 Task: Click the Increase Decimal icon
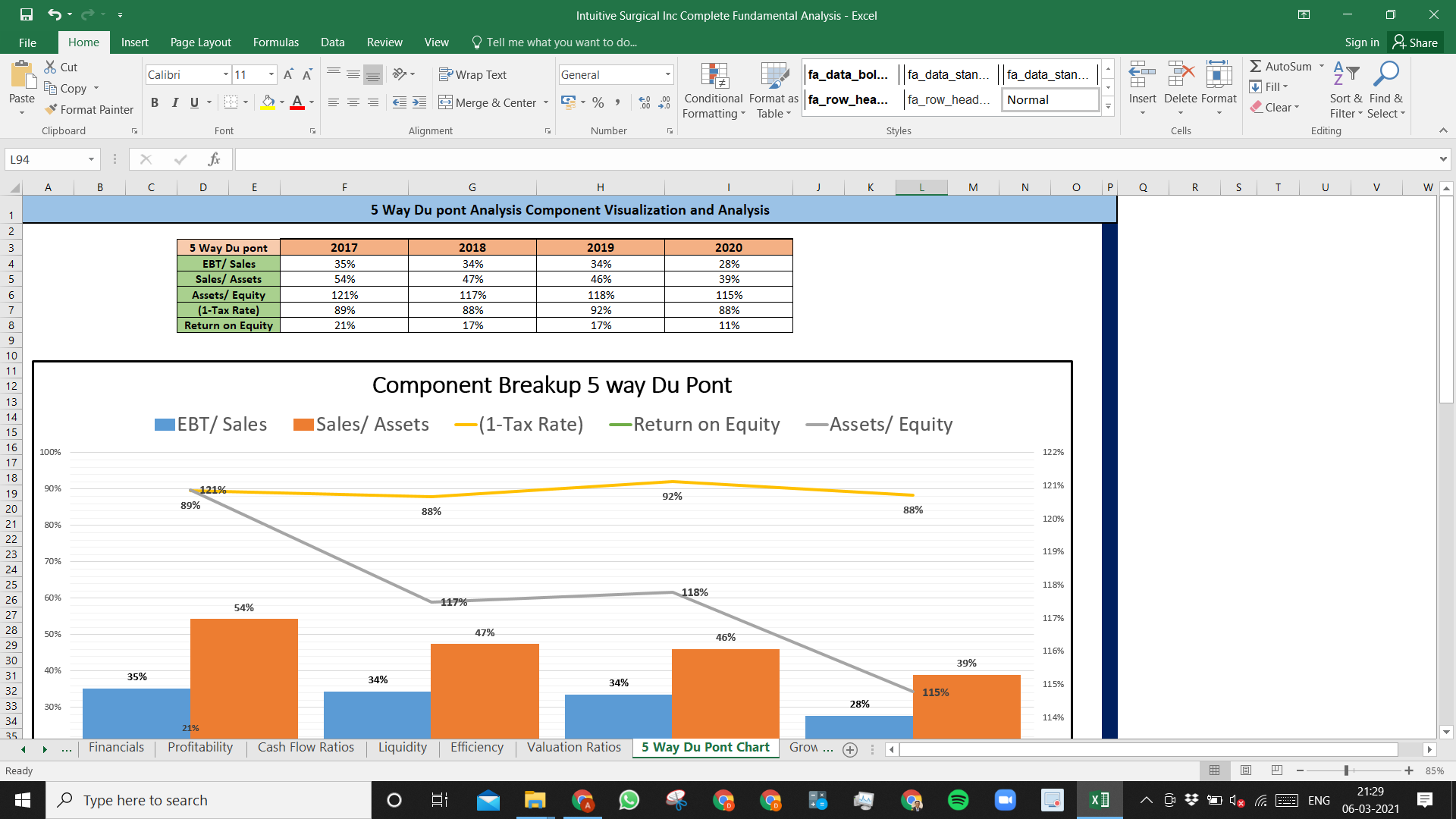[645, 102]
